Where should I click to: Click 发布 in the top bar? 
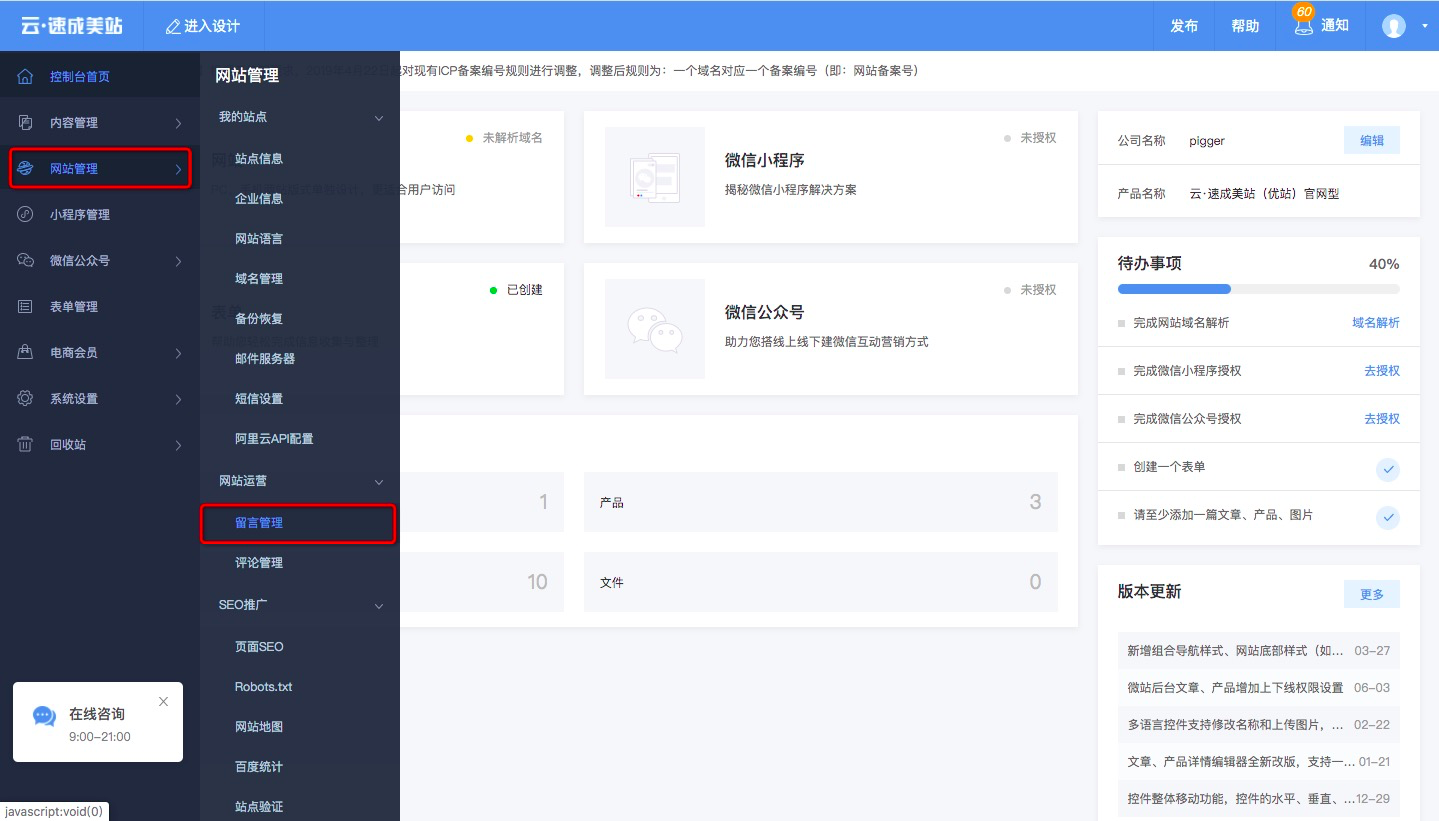point(1184,26)
